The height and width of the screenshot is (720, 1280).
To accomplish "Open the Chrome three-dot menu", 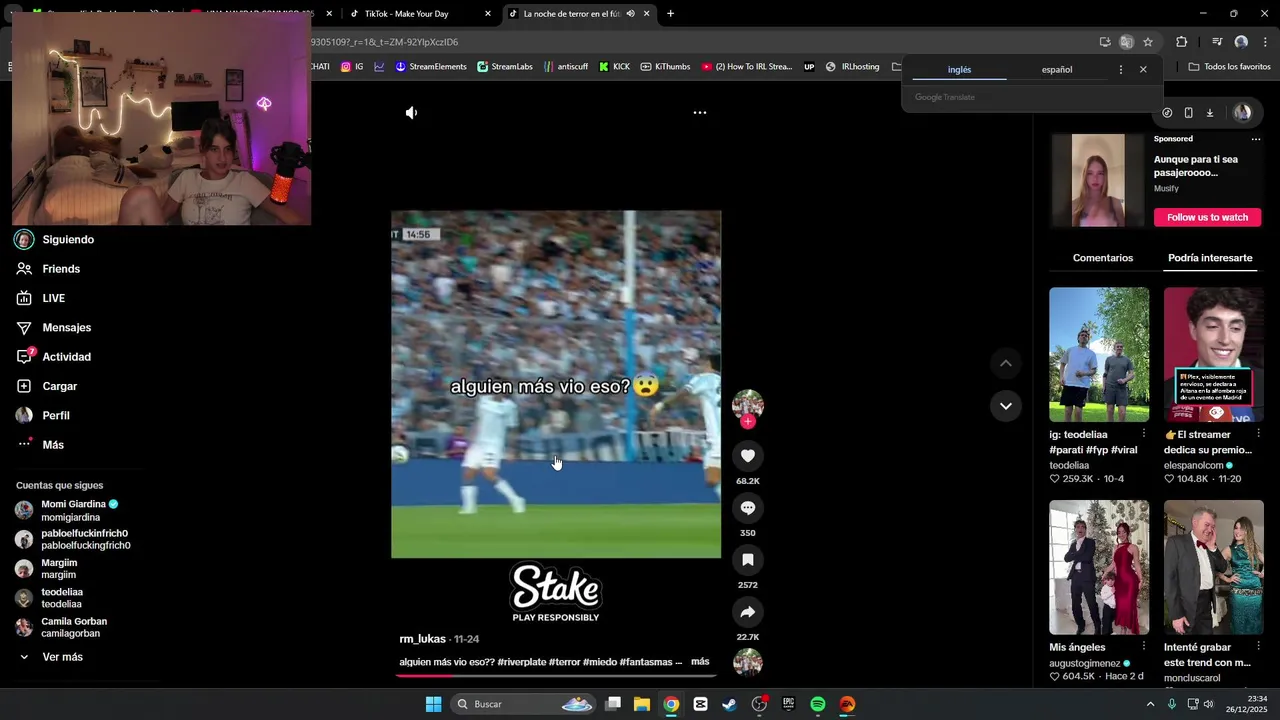I will click(1265, 42).
